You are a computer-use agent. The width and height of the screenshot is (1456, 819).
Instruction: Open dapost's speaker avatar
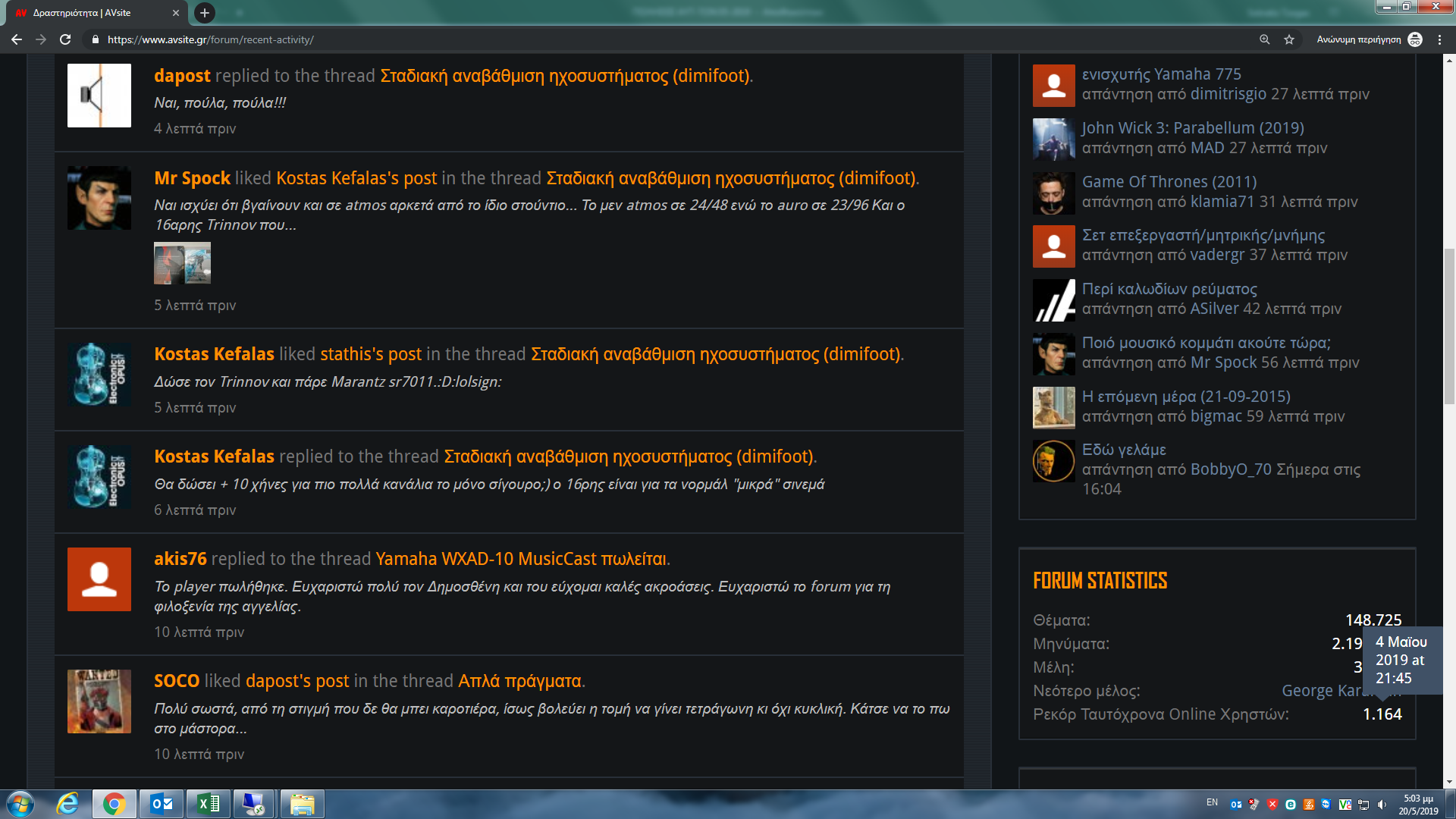[x=99, y=96]
